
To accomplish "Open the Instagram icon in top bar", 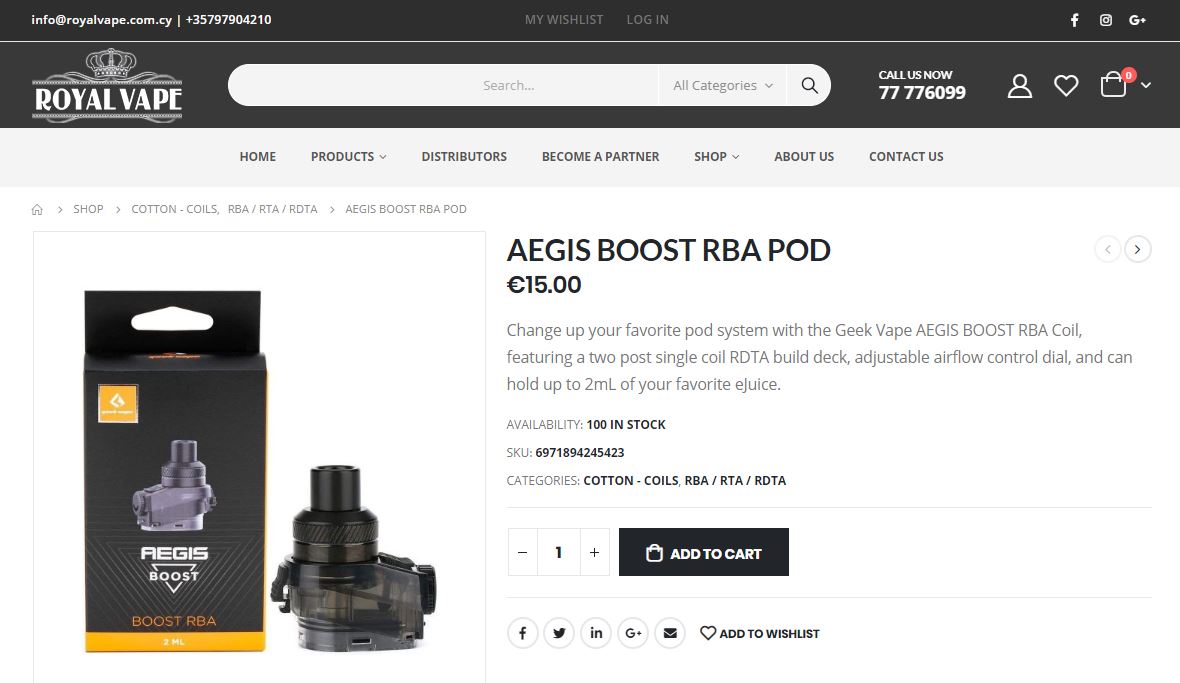I will [1105, 20].
